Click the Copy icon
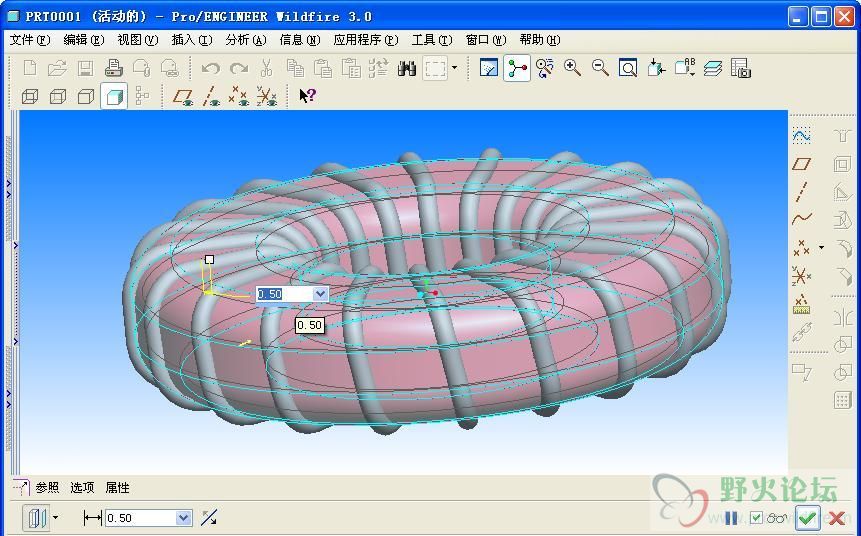This screenshot has height=536, width=861. coord(295,68)
